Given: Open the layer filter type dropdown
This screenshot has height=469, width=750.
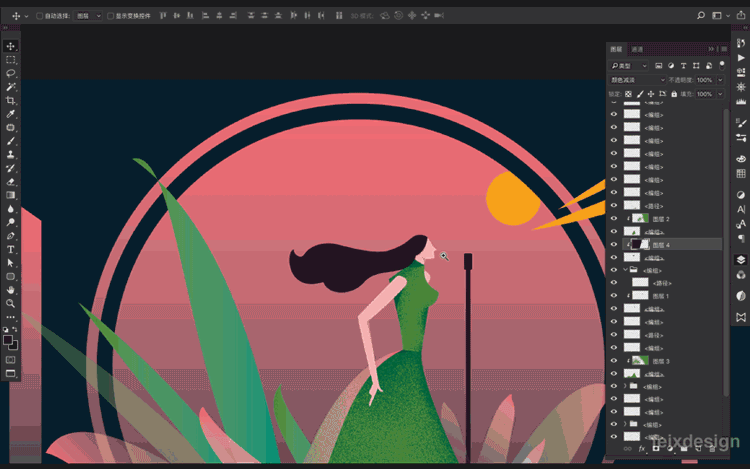Looking at the screenshot, I should tap(629, 65).
